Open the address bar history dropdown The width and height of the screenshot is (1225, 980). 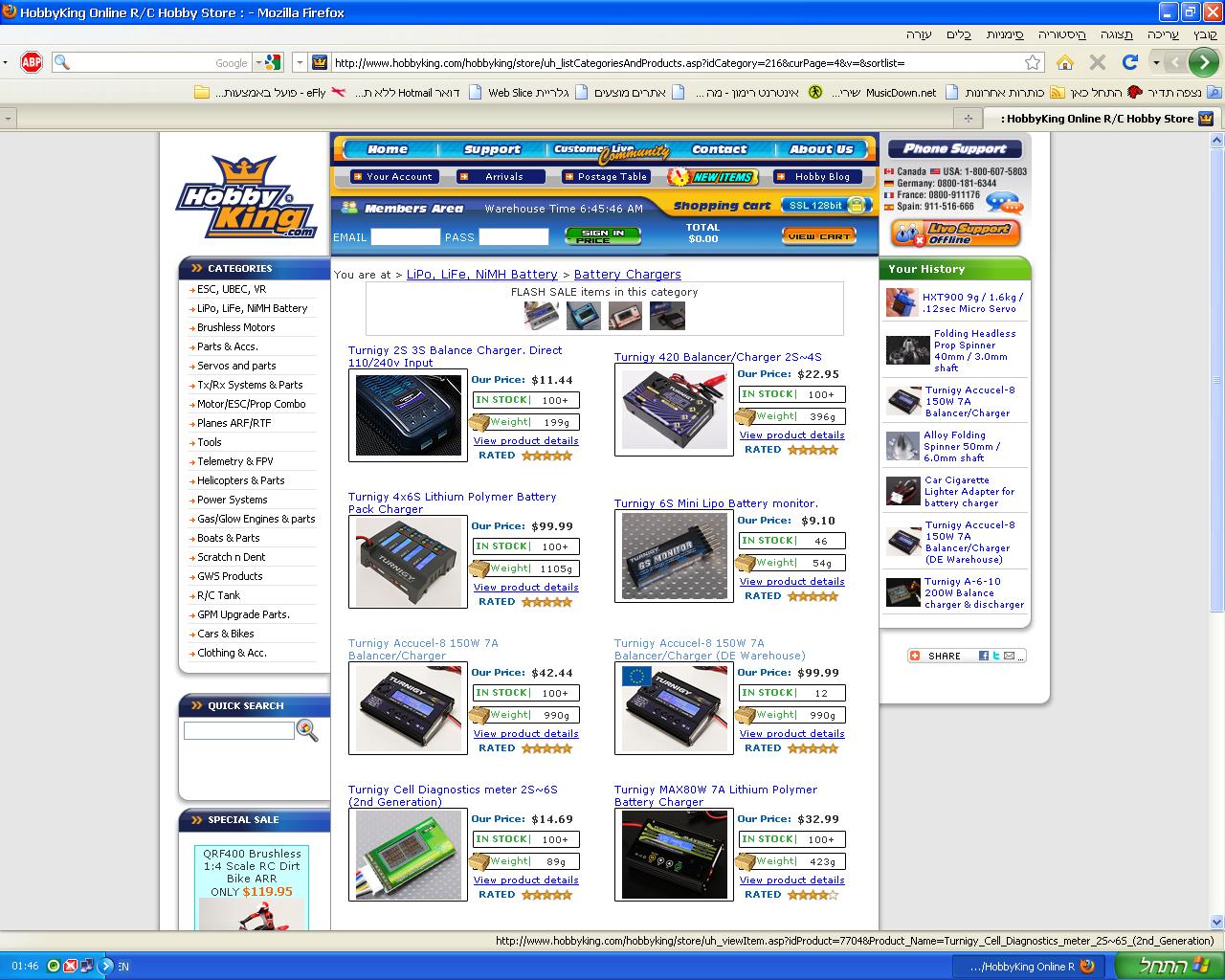tap(300, 62)
